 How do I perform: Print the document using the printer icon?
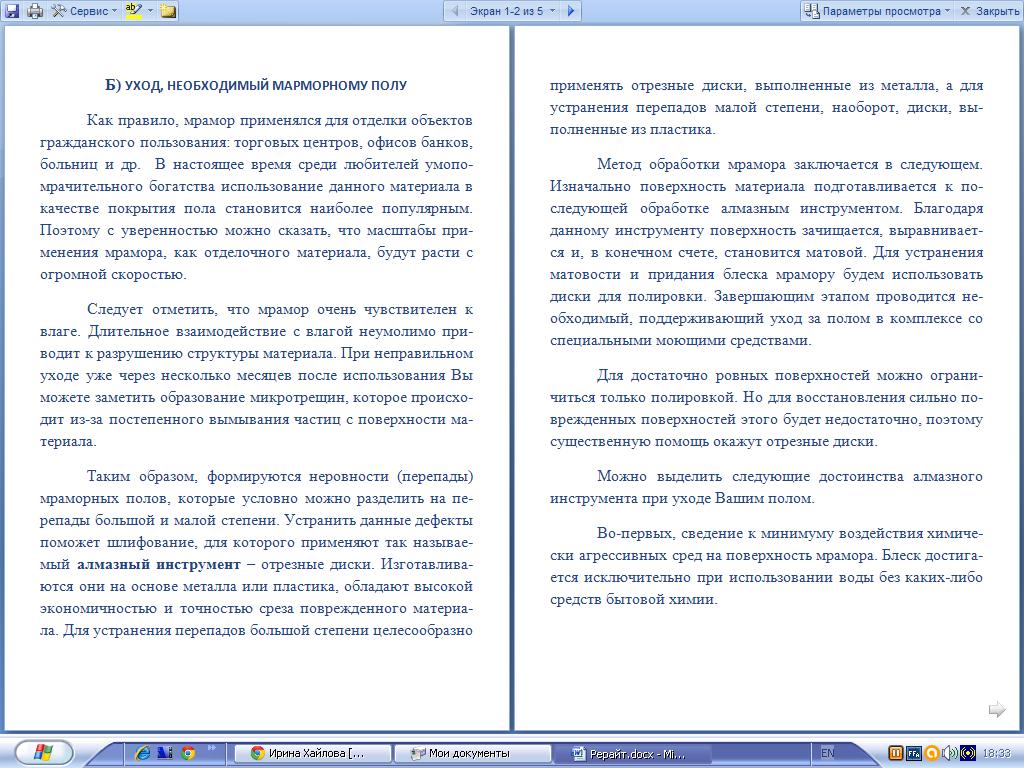tap(35, 10)
